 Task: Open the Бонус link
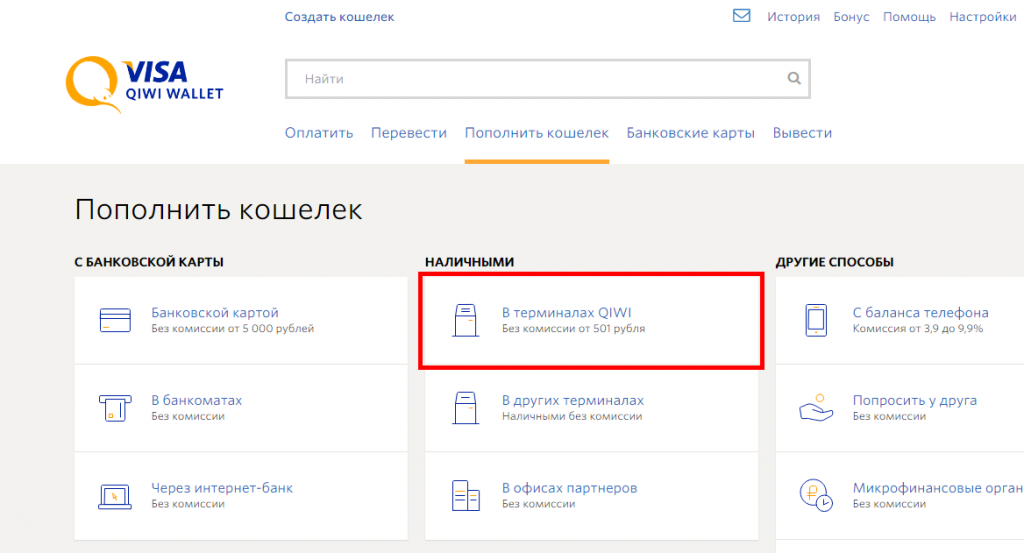pos(851,17)
